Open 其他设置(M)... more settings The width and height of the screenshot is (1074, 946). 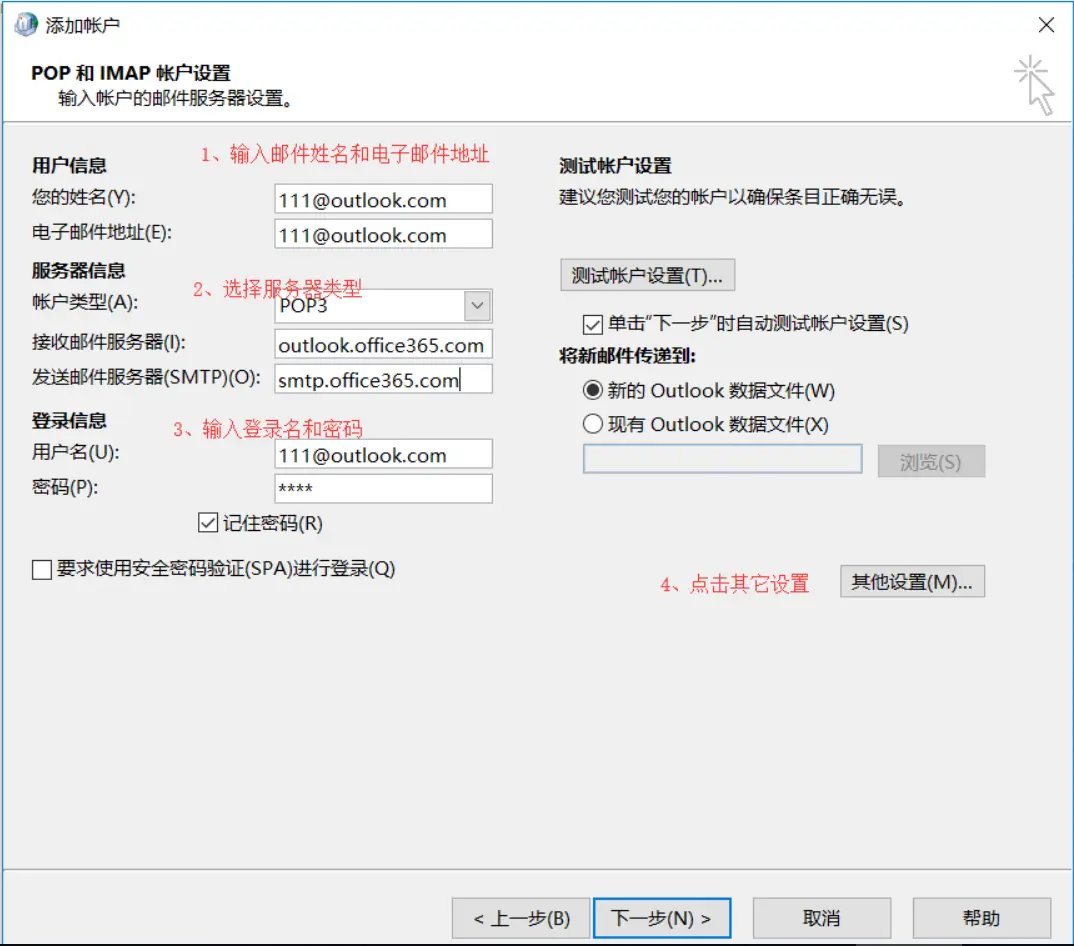(x=912, y=582)
